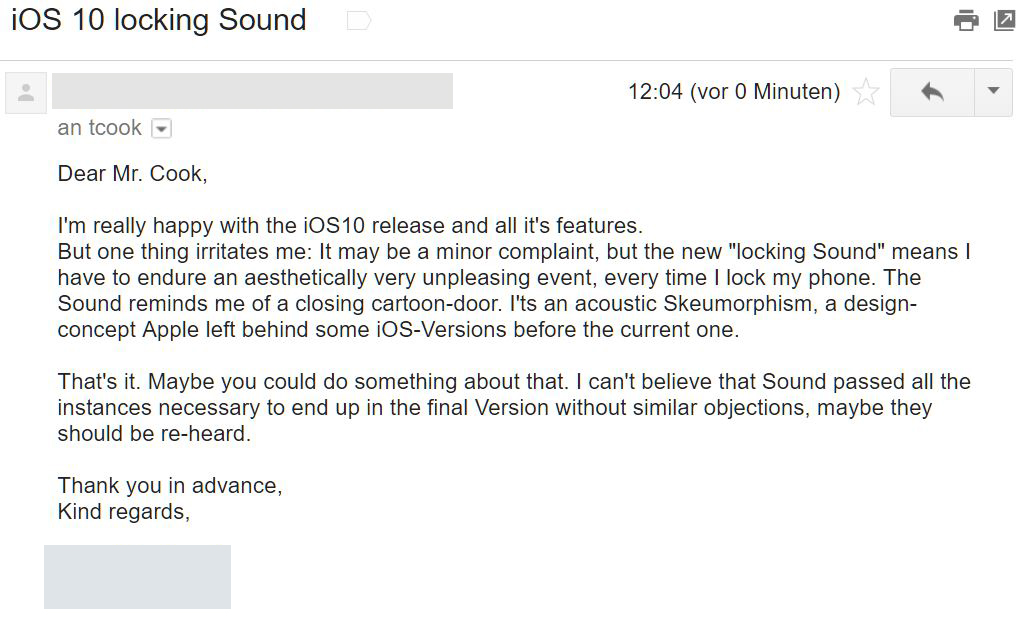The height and width of the screenshot is (617, 1033).
Task: Reply with the arrow button
Action: click(x=932, y=92)
